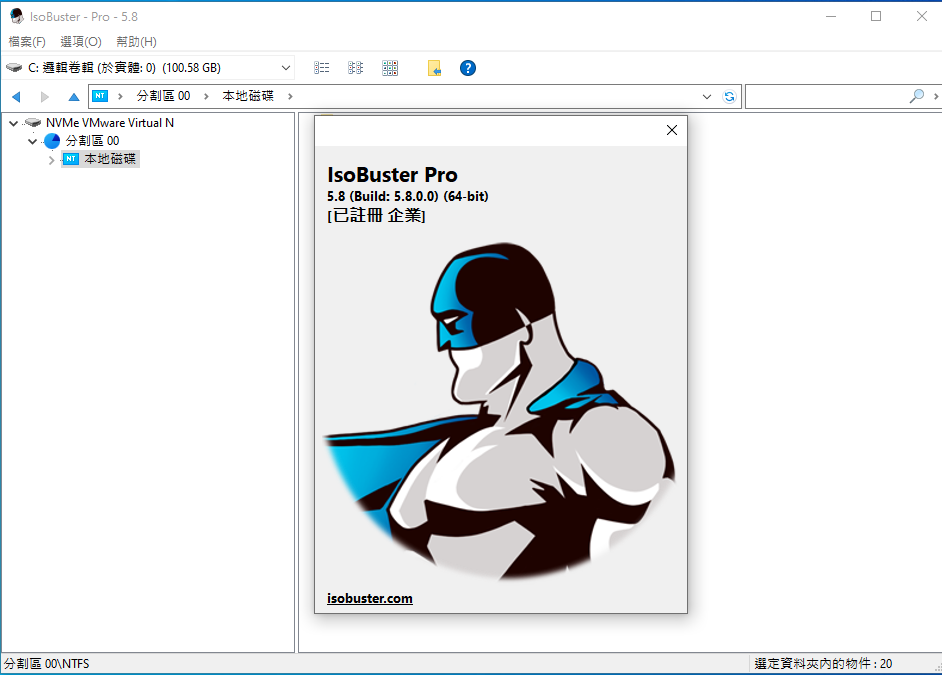Open the 選項(O) menu
Viewport: 942px width, 675px height.
tap(81, 41)
